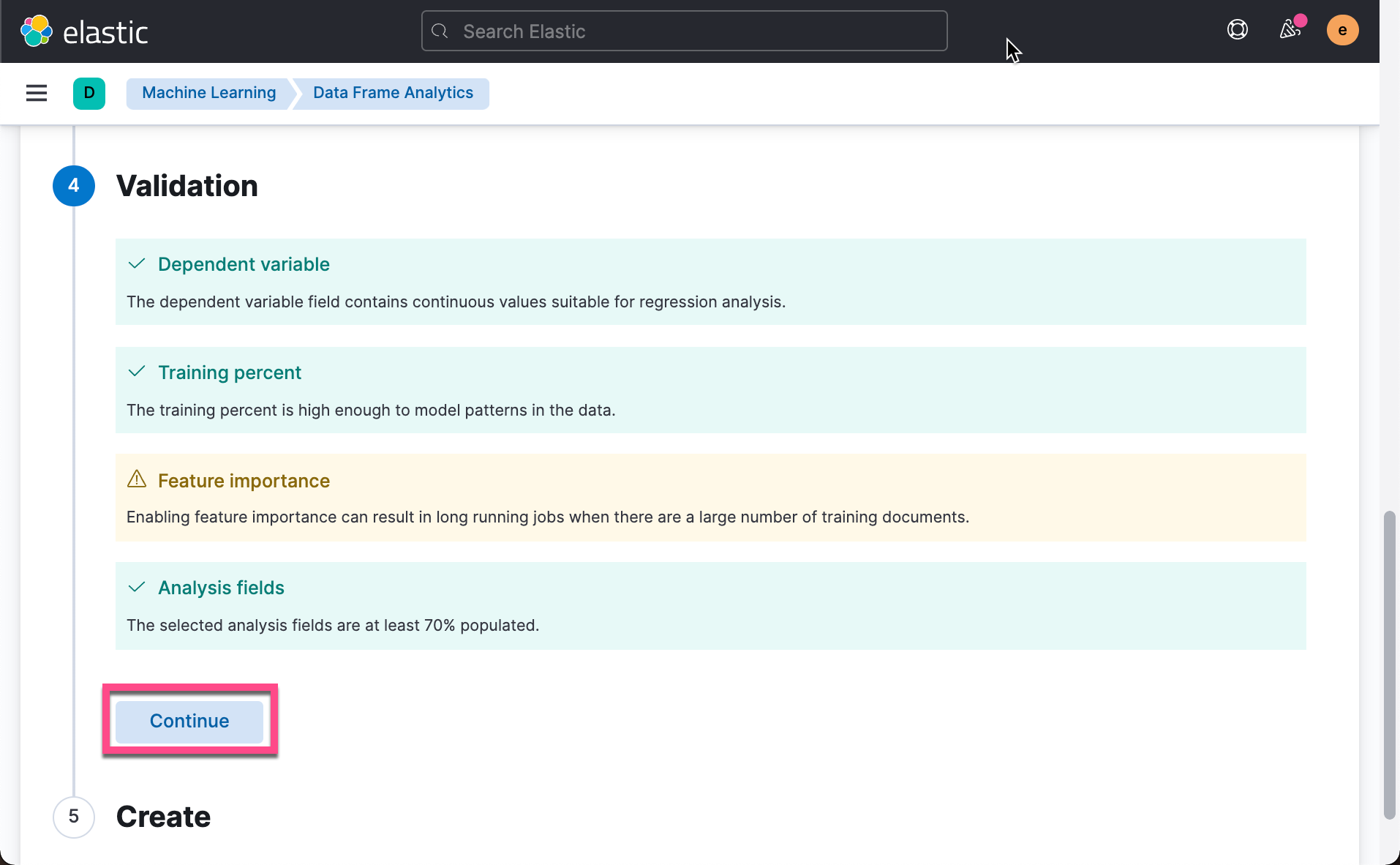Click the green "D" deployment icon
Image resolution: width=1400 pixels, height=865 pixels.
[x=89, y=93]
